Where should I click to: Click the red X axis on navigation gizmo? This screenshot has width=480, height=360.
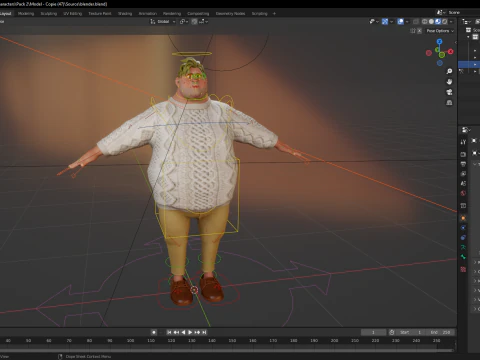click(x=451, y=52)
